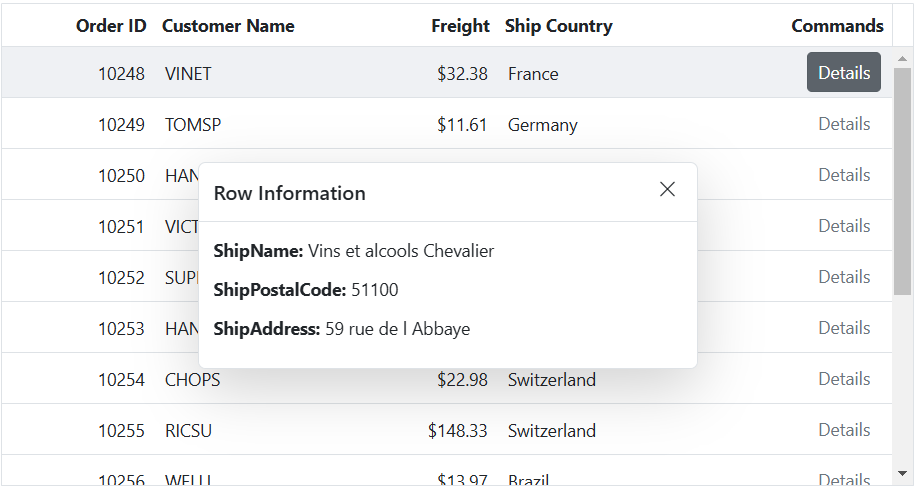This screenshot has width=917, height=489.
Task: Open Details for CHOPS order 10254
Action: [844, 378]
